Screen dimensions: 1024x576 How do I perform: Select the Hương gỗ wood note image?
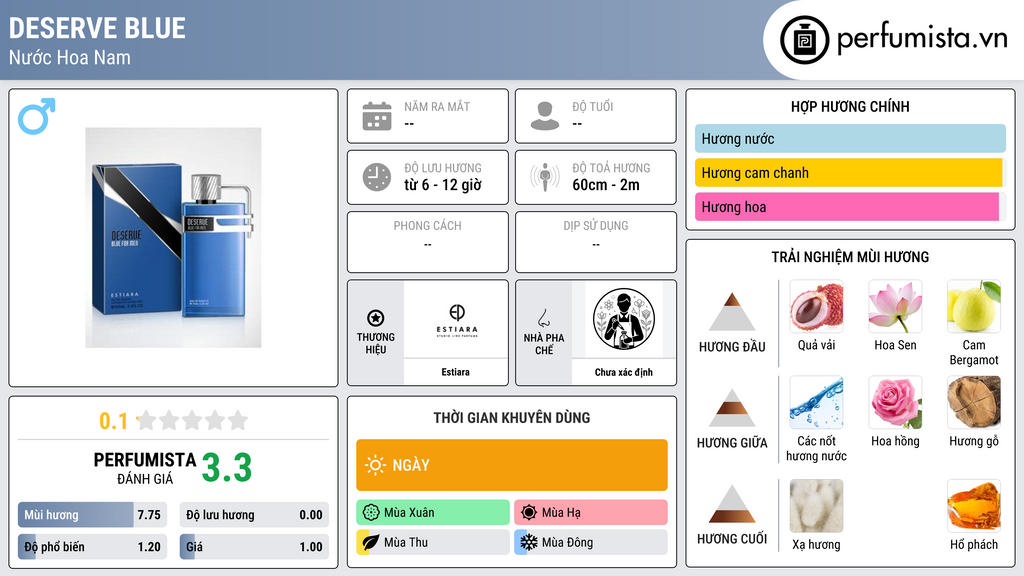(974, 402)
